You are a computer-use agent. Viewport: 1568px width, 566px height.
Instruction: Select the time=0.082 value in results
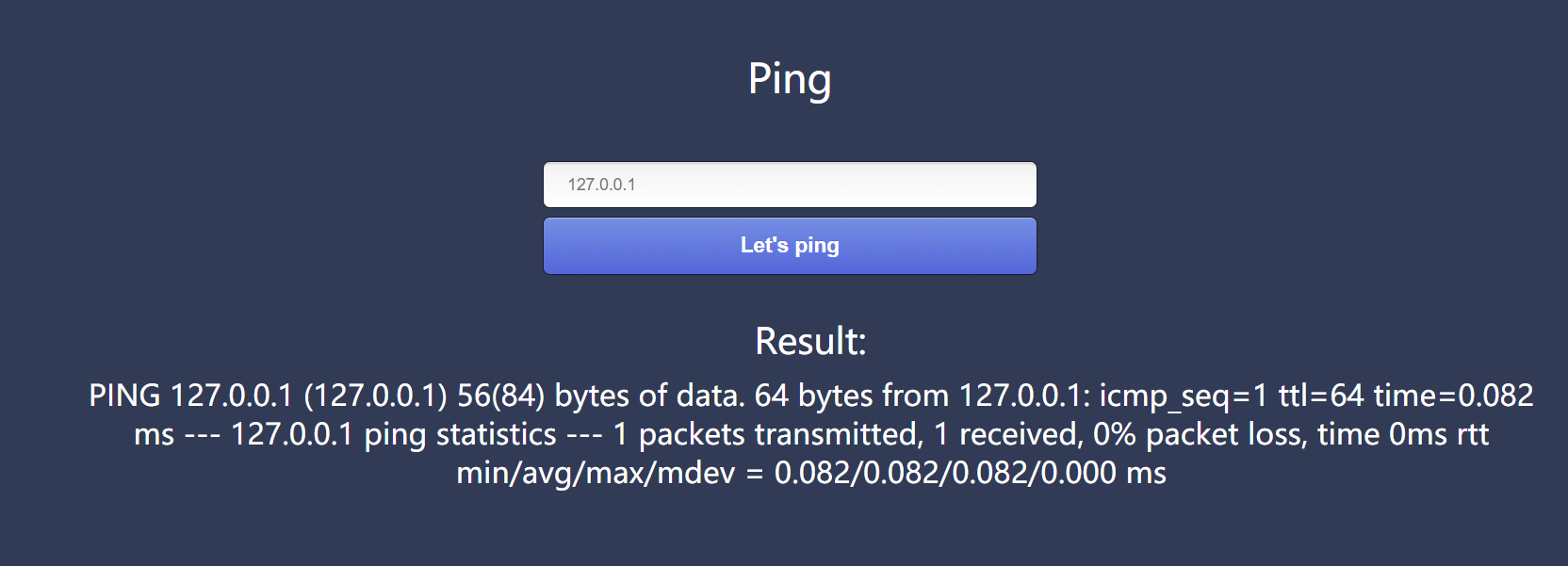coord(1451,396)
